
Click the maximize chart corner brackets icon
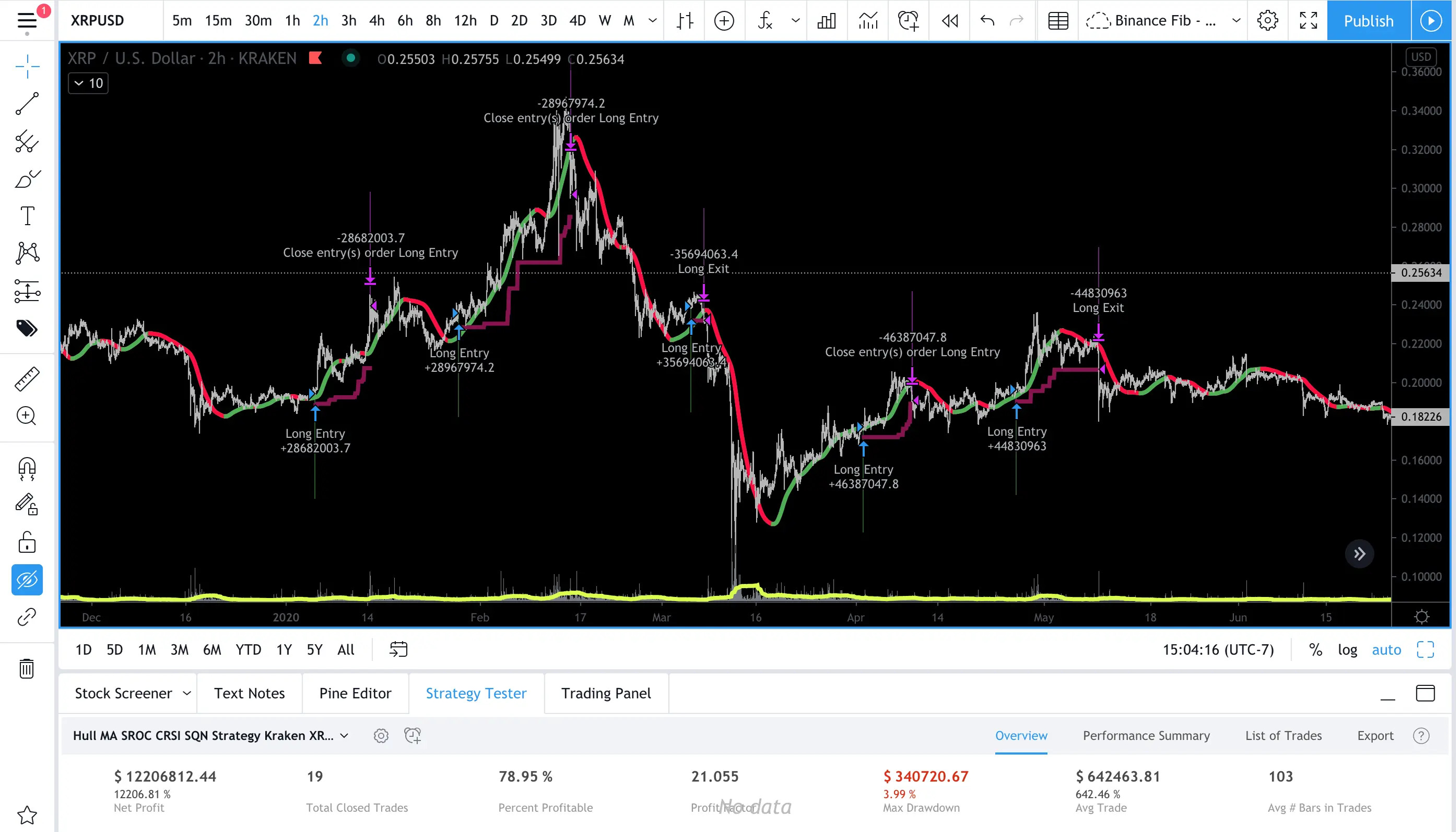pos(1425,649)
